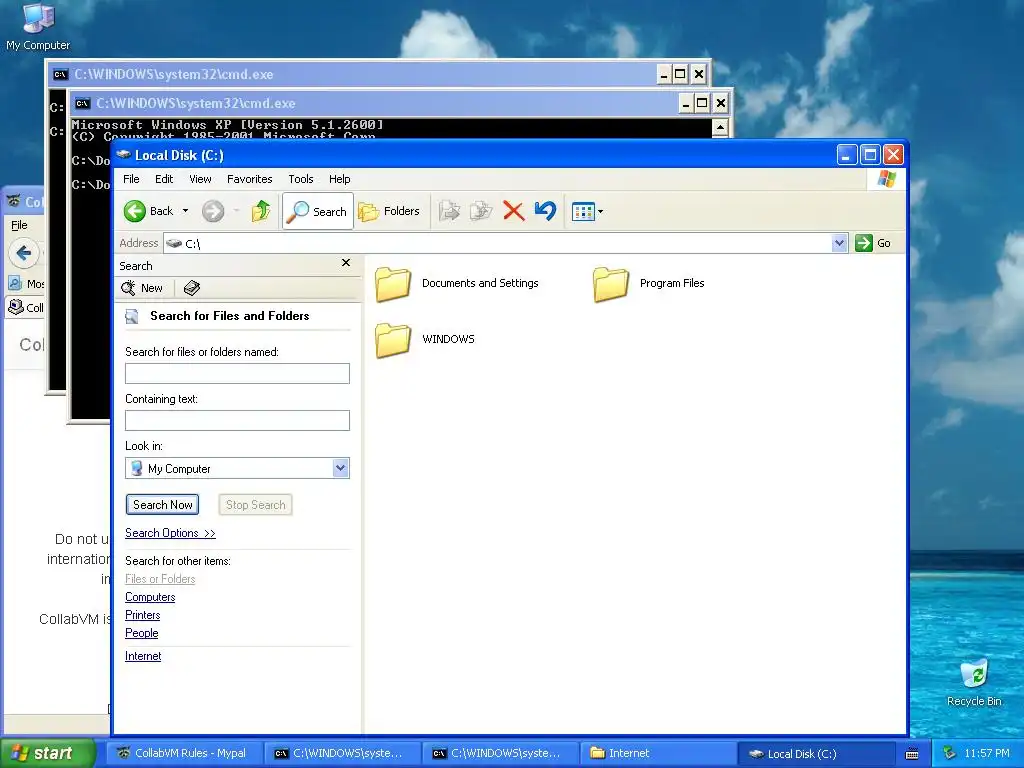Image resolution: width=1024 pixels, height=768 pixels.
Task: Open the Edit menu
Action: [164, 179]
